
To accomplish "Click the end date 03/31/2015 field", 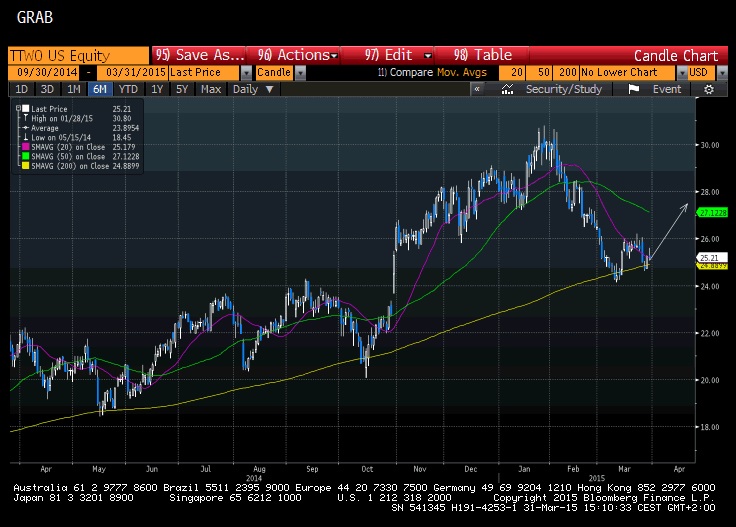I will click(133, 72).
